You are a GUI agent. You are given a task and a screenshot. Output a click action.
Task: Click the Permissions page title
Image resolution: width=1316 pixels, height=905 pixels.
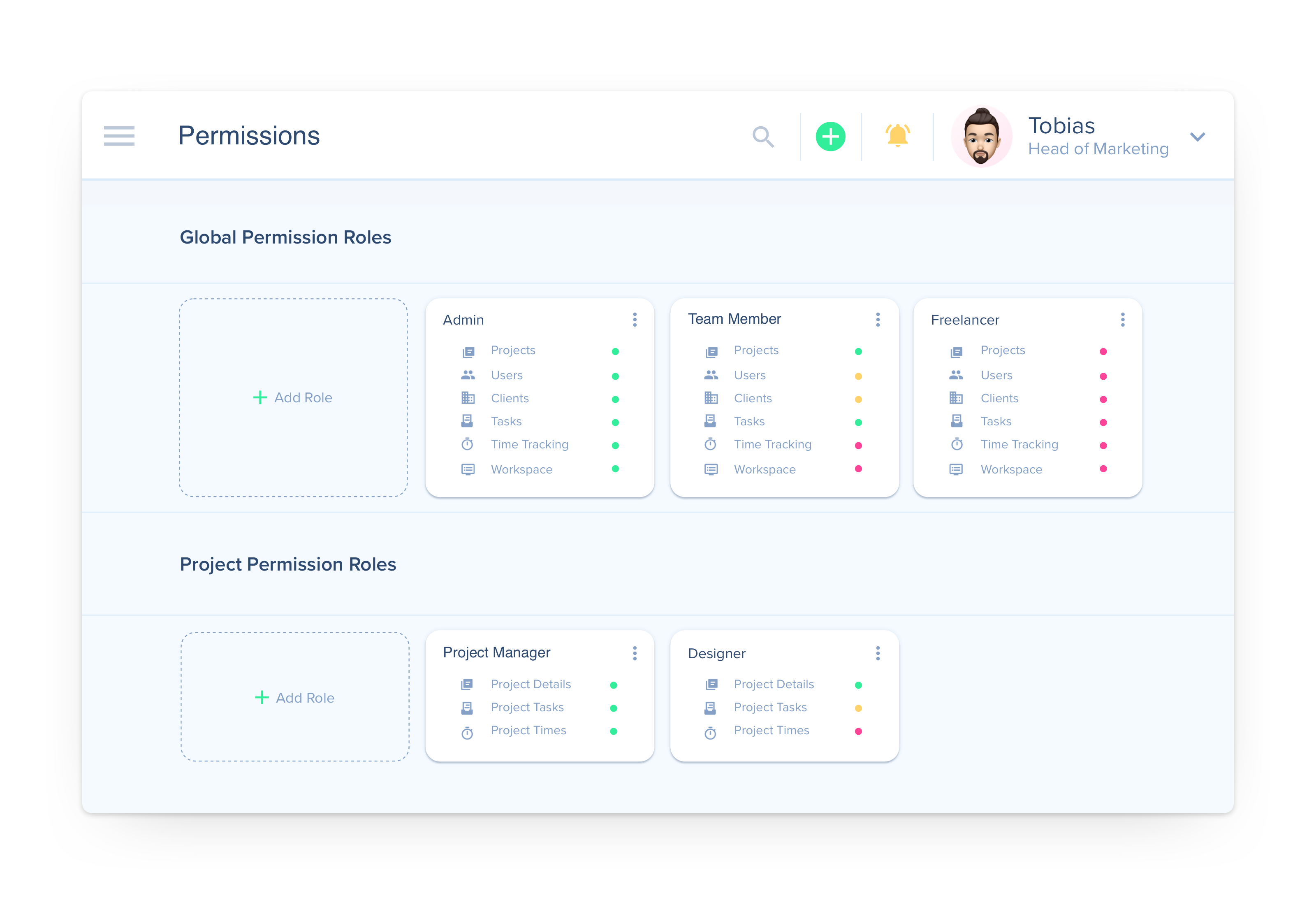(249, 135)
